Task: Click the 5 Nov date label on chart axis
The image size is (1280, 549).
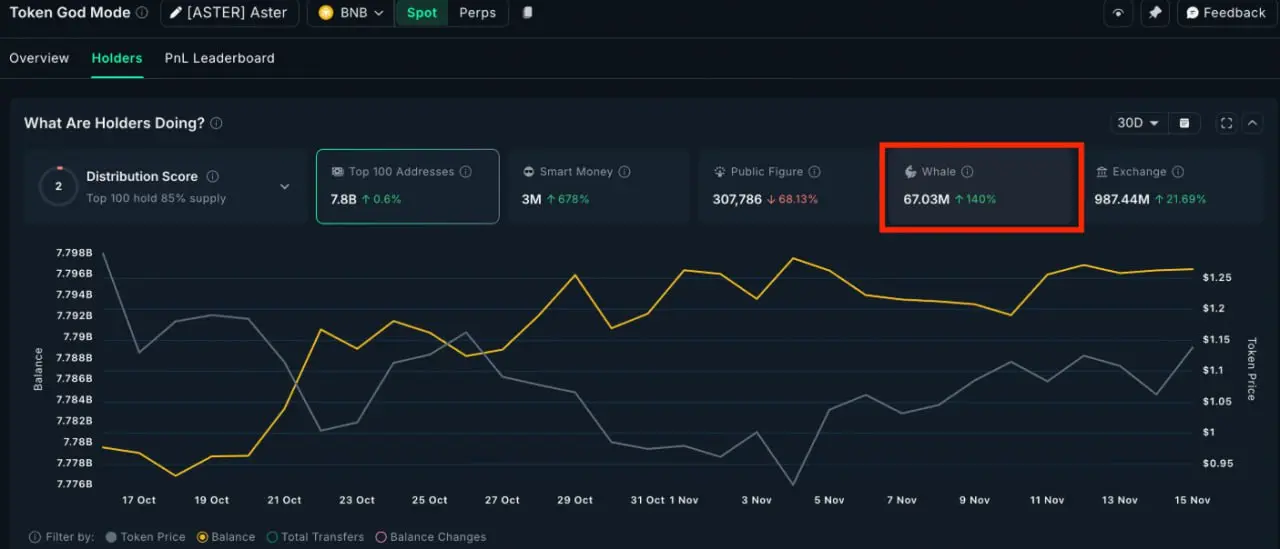Action: pos(829,500)
